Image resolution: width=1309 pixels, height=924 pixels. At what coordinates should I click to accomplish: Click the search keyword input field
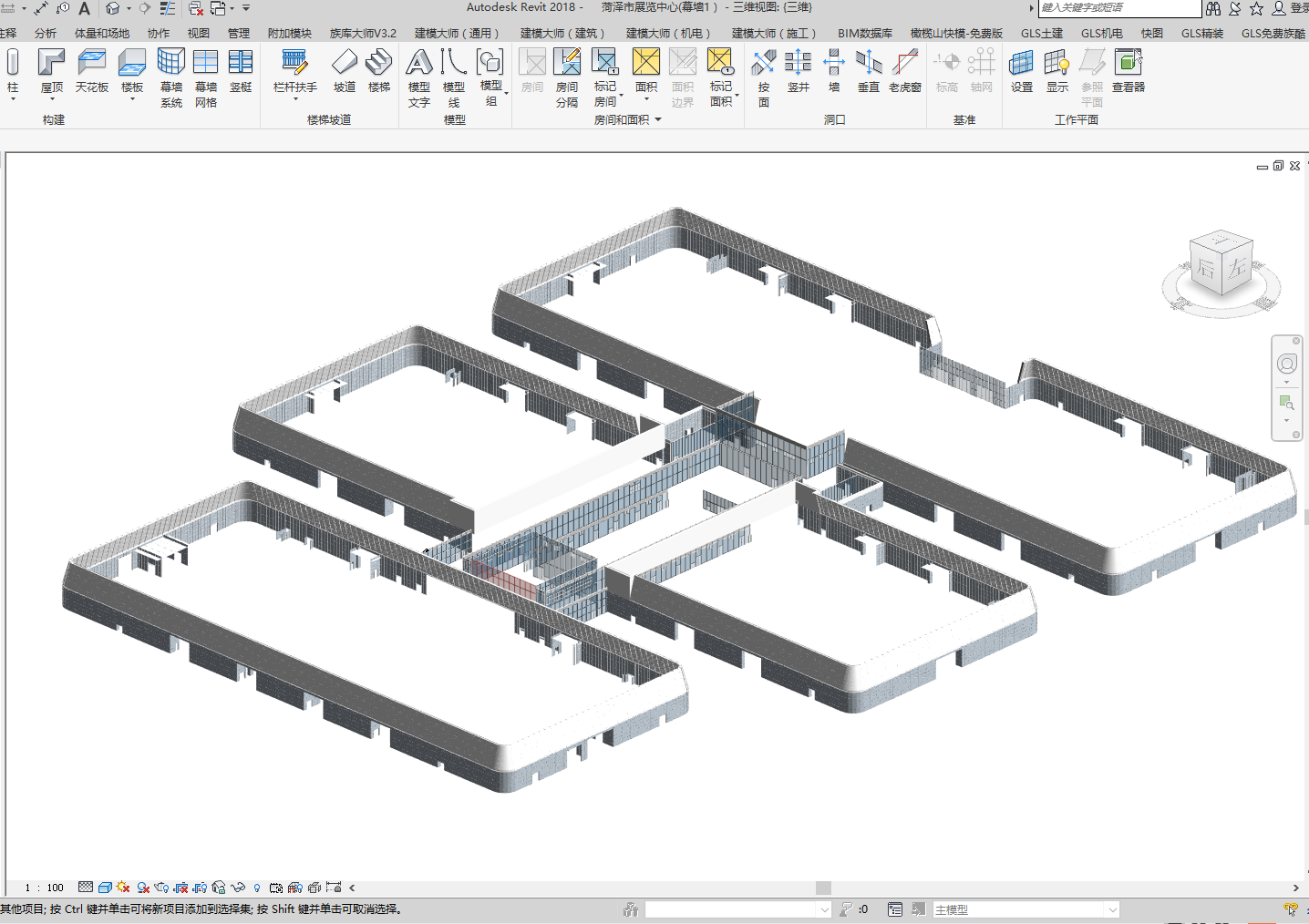(x=1118, y=8)
